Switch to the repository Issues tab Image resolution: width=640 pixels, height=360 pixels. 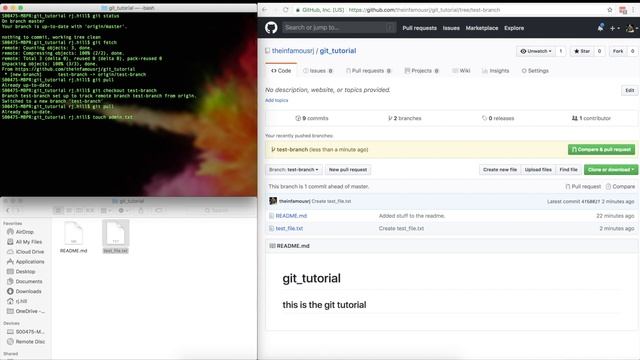point(317,71)
